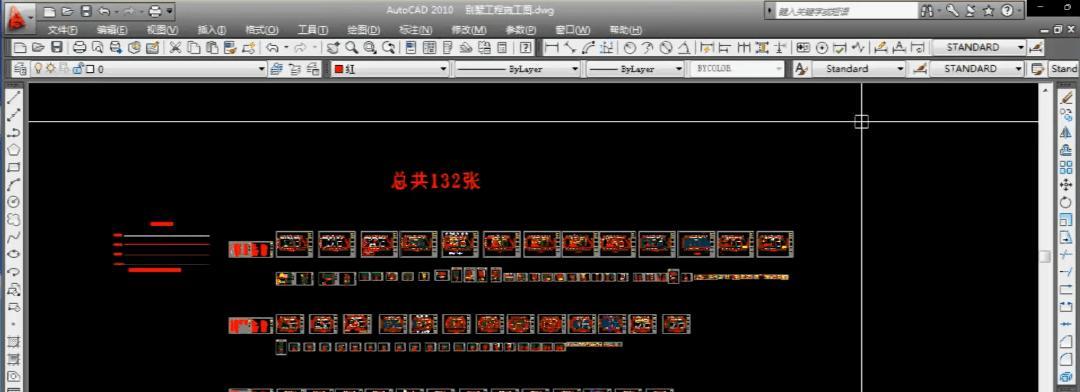1080x392 pixels.
Task: Click the AutoCAD application menu button
Action: [x=19, y=19]
